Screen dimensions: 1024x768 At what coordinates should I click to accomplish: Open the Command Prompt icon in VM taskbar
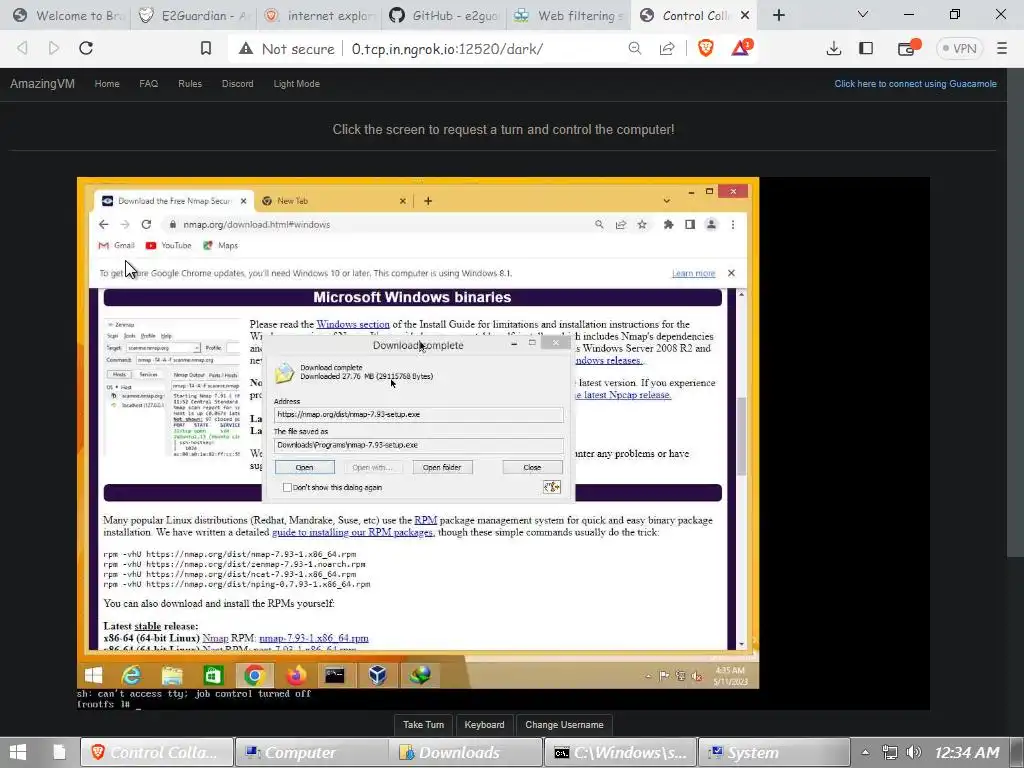point(335,675)
